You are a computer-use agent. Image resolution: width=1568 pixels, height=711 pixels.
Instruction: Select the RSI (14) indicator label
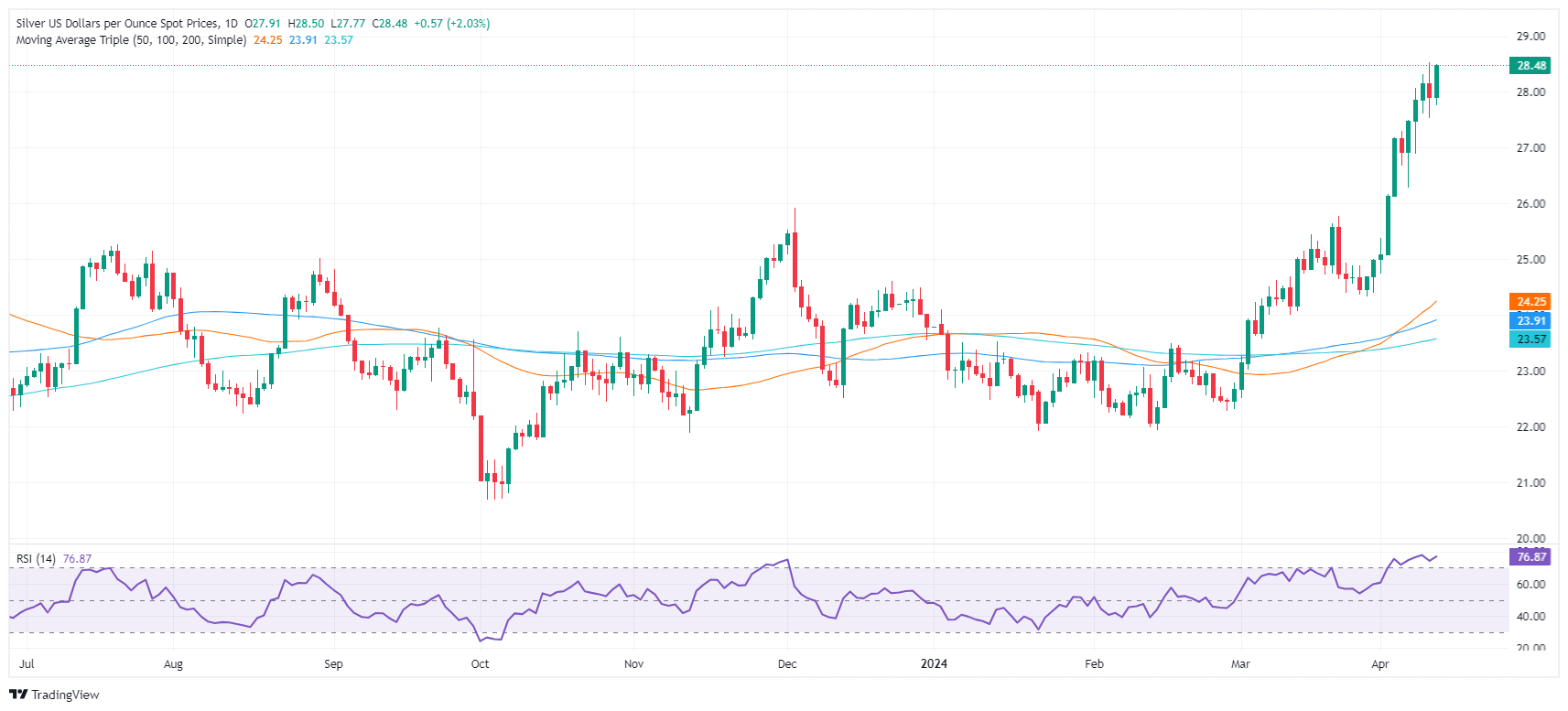36,559
